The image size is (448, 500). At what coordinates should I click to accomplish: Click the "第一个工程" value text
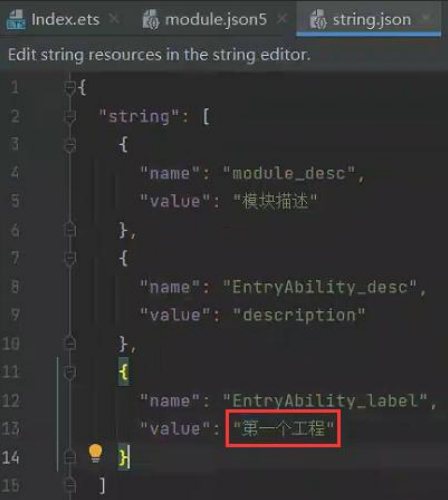(283, 428)
